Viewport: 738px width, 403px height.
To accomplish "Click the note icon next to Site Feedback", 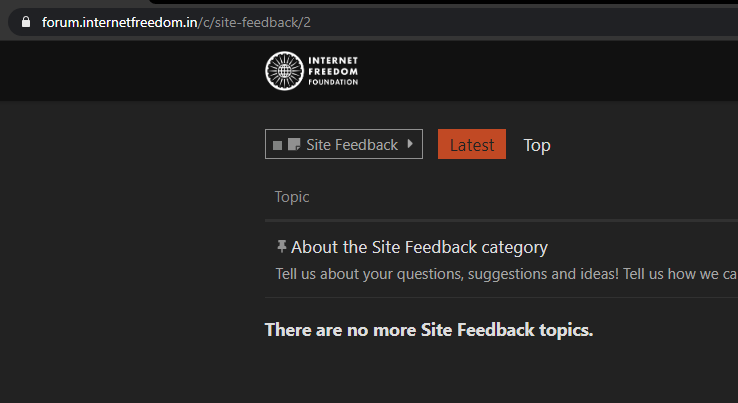I will (293, 145).
